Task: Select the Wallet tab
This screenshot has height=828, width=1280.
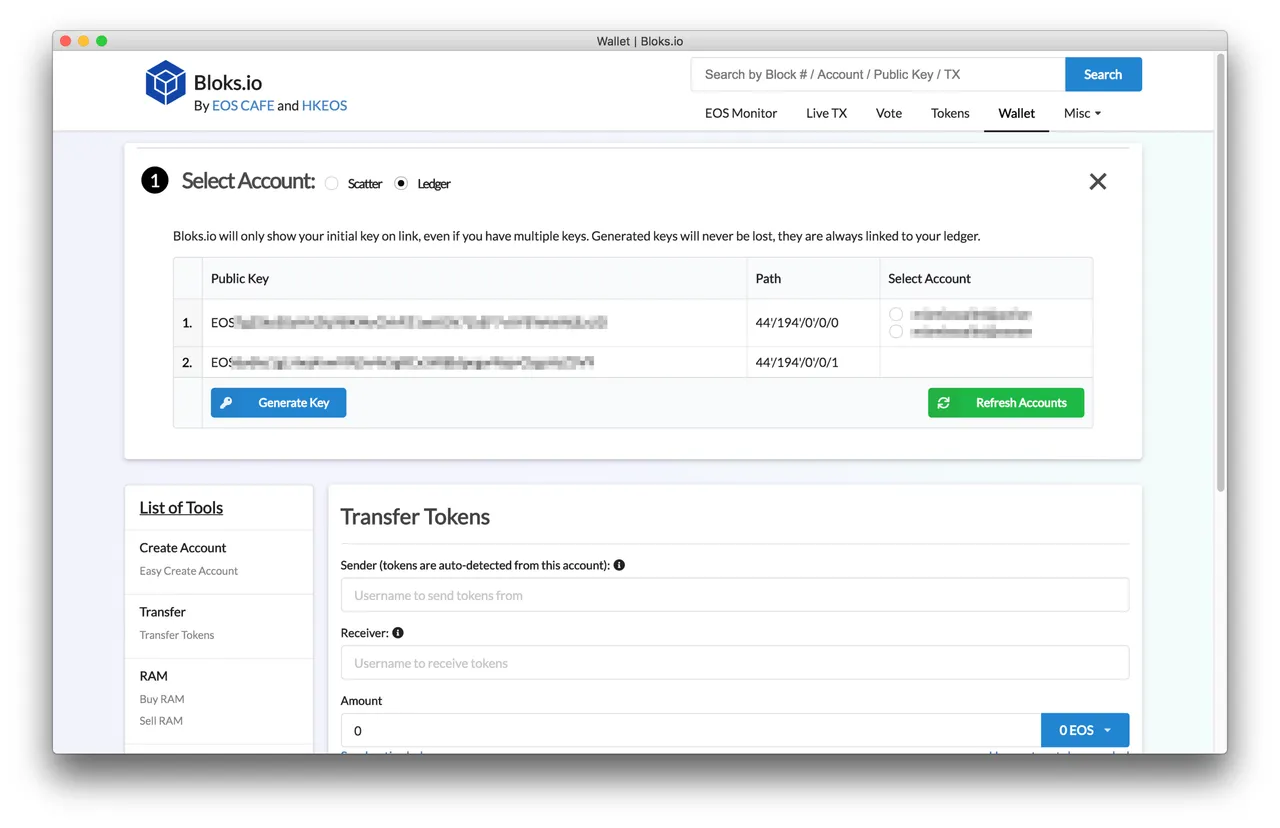Action: (x=1016, y=113)
